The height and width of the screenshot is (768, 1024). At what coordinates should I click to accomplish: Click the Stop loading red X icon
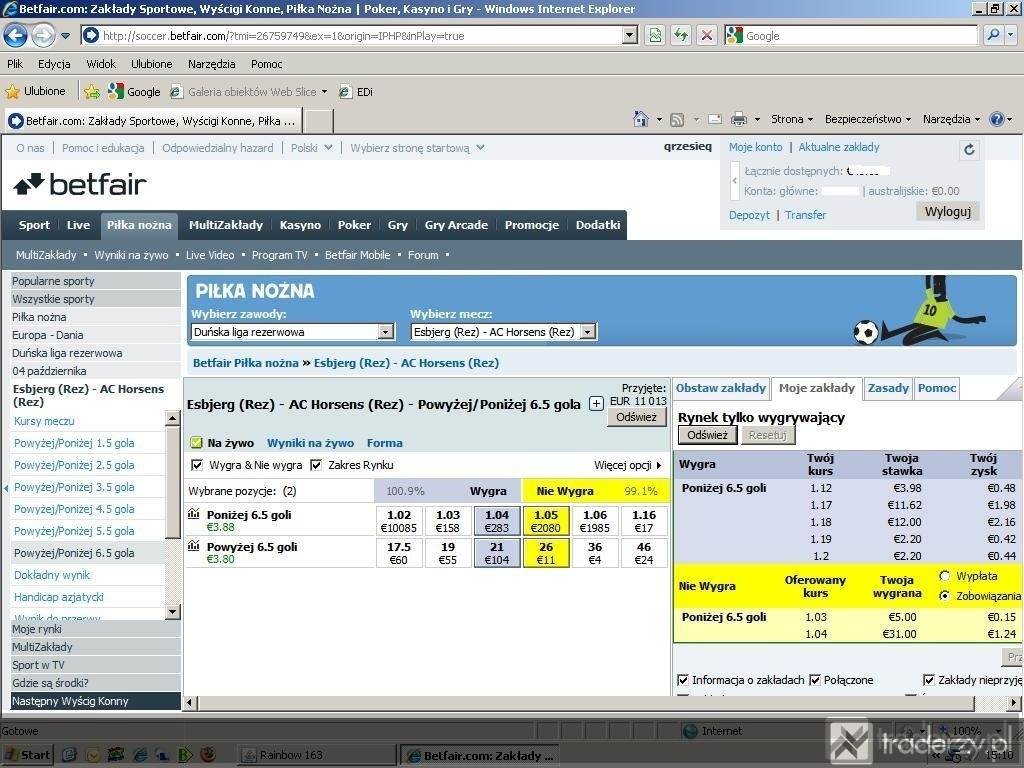(x=707, y=35)
